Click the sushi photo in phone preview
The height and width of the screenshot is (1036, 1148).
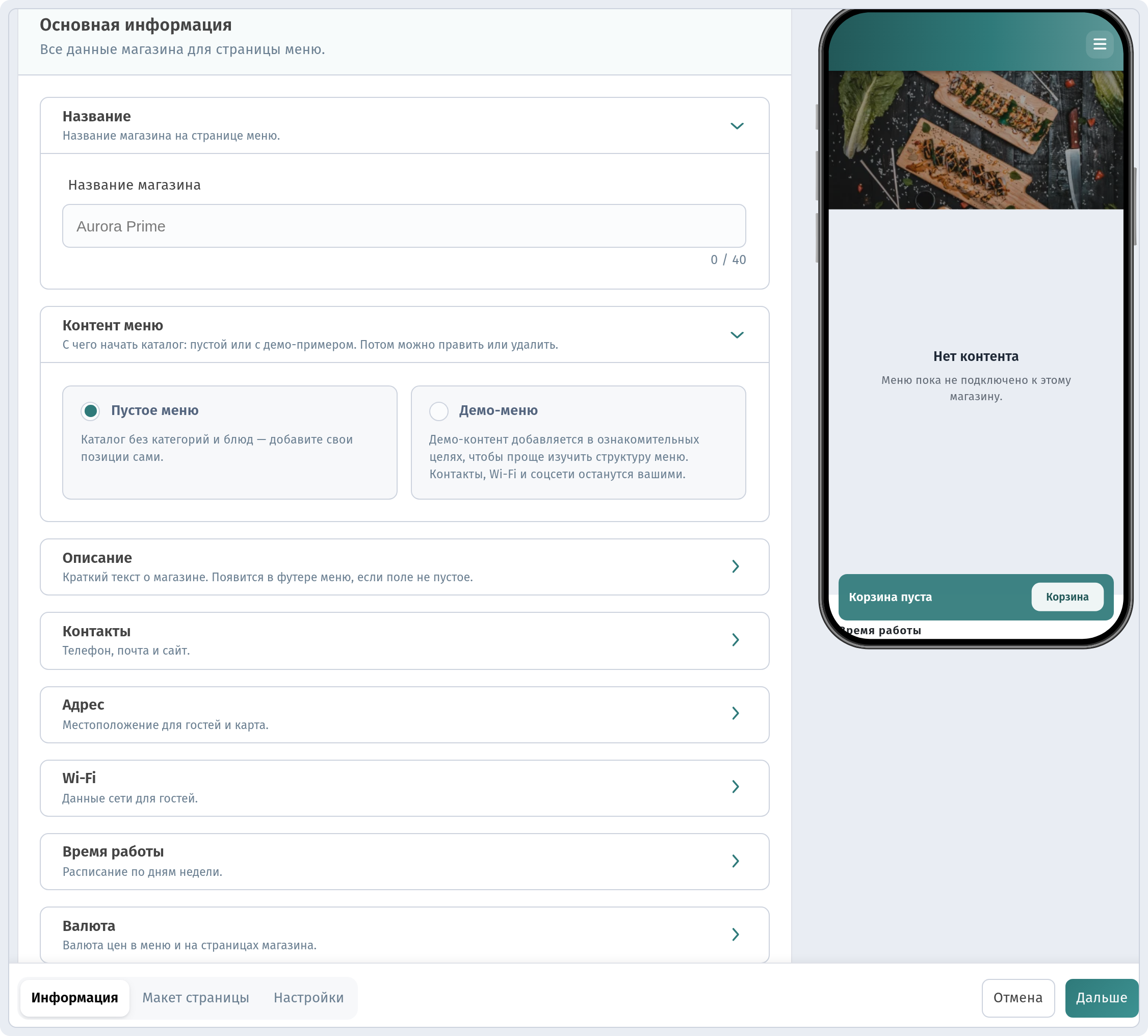coord(976,140)
